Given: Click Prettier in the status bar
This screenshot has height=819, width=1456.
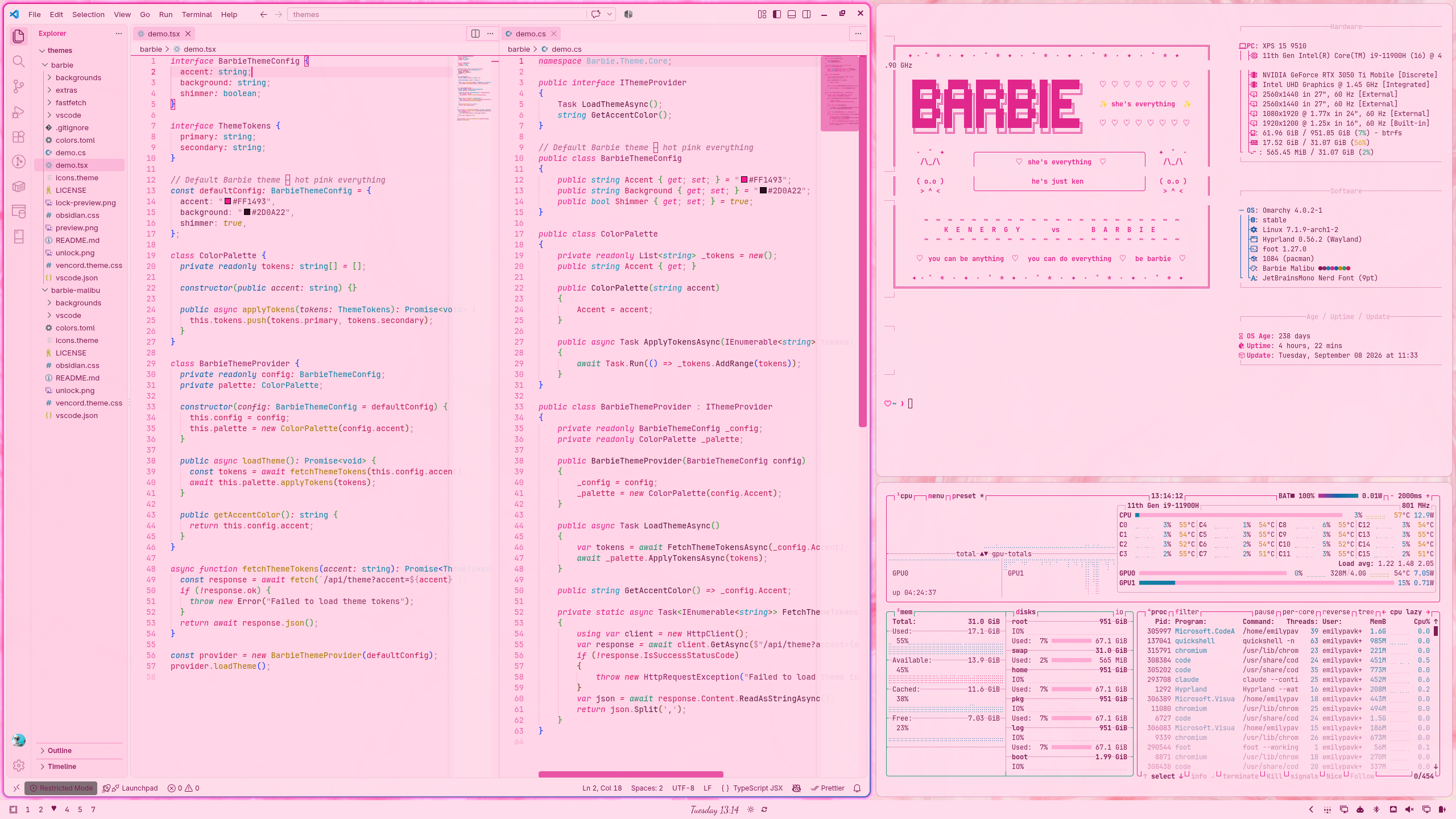Looking at the screenshot, I should (x=828, y=788).
